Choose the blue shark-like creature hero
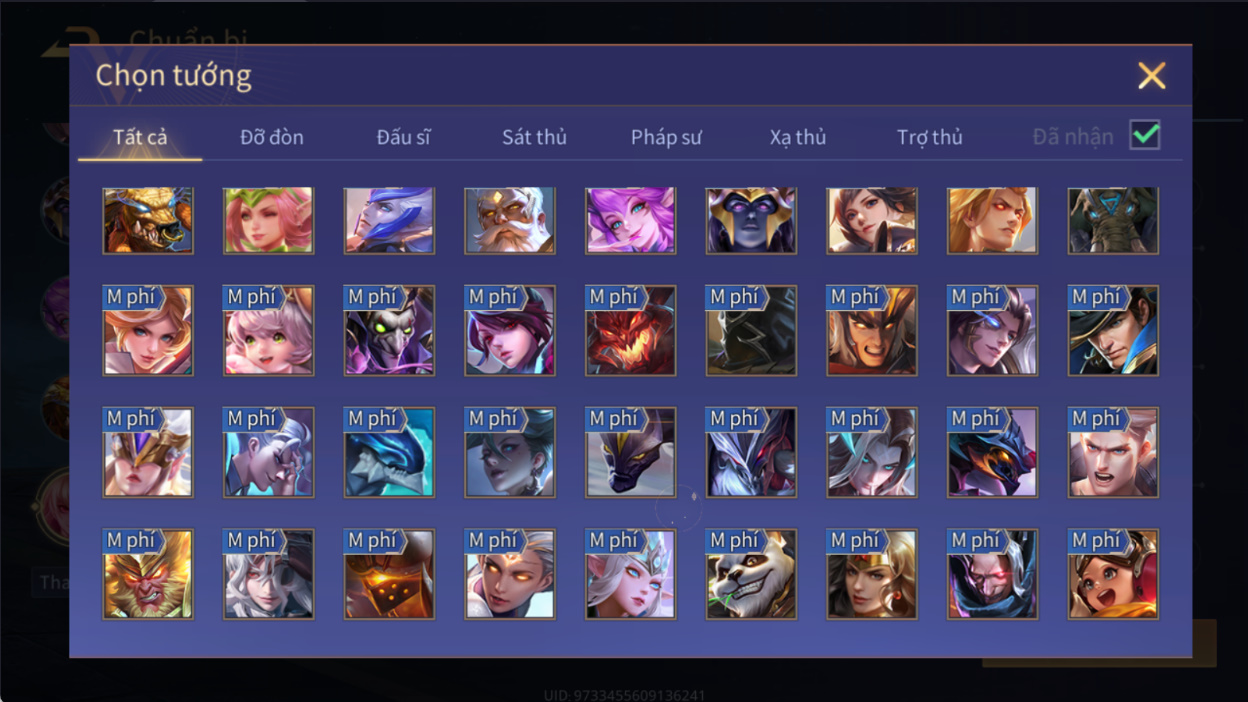Viewport: 1248px width, 702px height. (x=389, y=452)
